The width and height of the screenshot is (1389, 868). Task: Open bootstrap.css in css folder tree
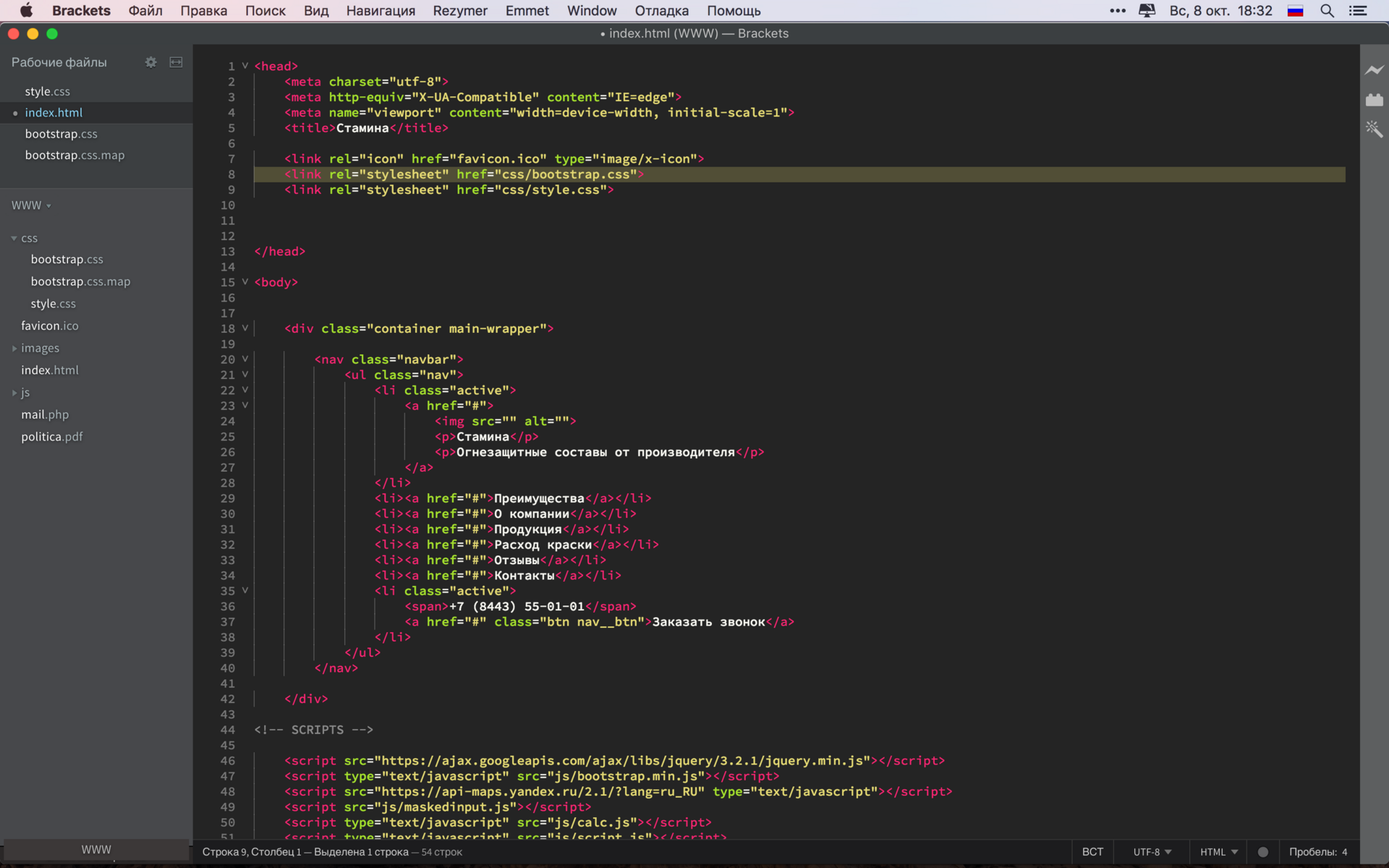click(67, 260)
